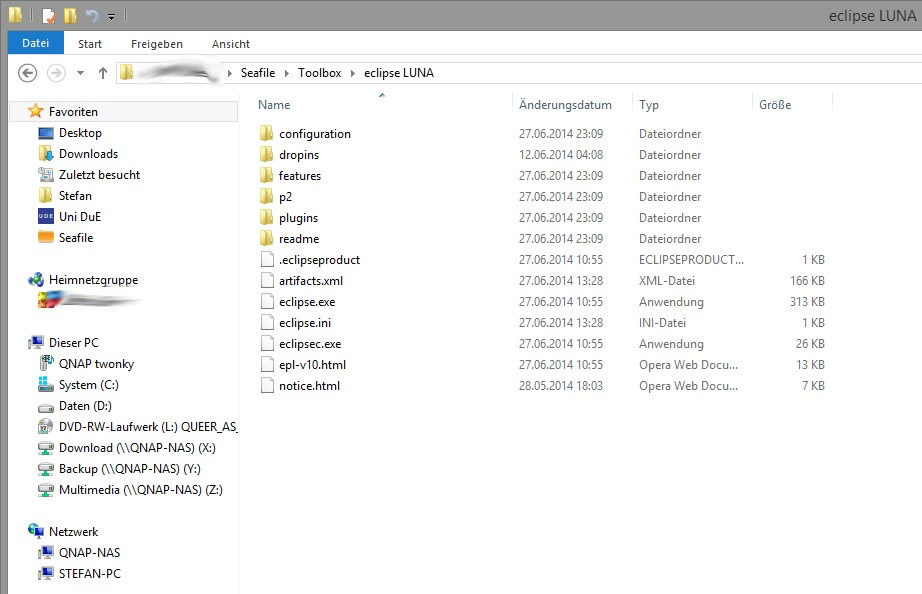Click the QNAP twonky media device icon
The width and height of the screenshot is (922, 594).
46,363
